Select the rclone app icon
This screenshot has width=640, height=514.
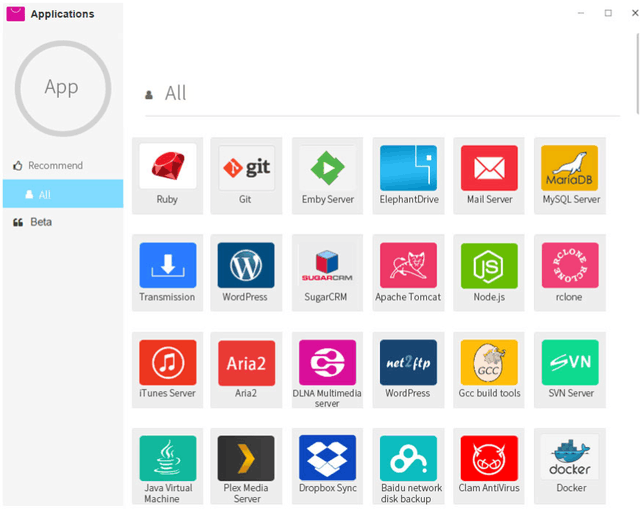[x=570, y=265]
